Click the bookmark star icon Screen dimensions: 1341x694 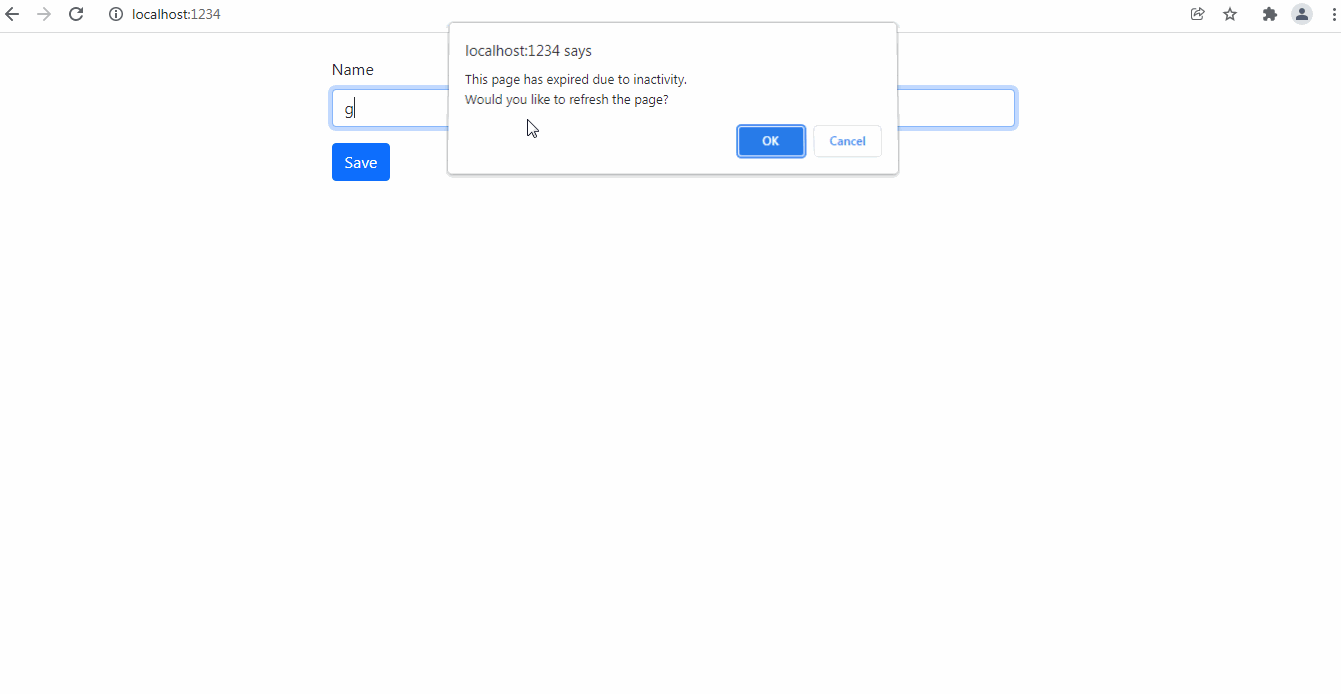(1229, 14)
